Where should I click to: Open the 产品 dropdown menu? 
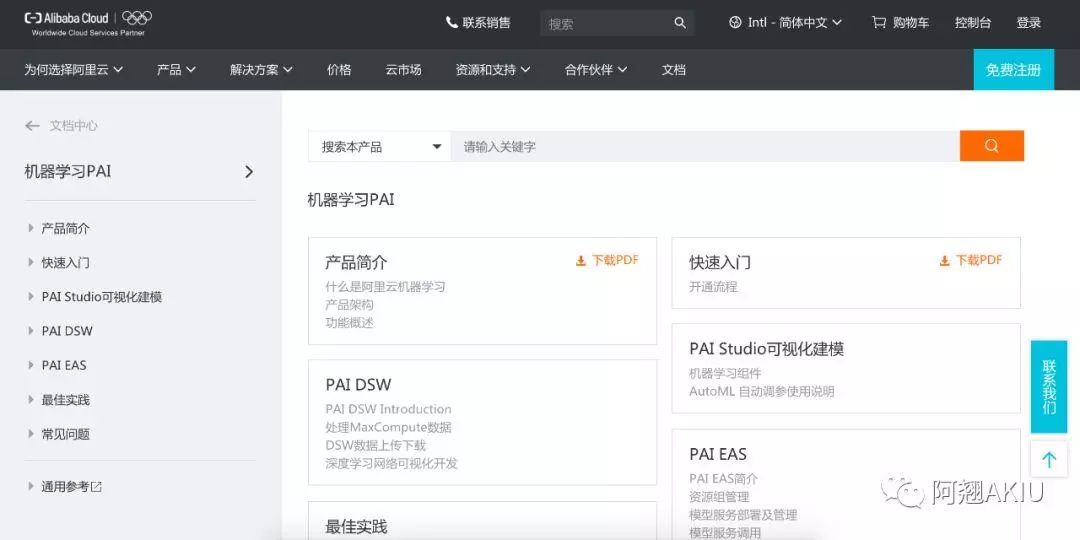point(176,70)
